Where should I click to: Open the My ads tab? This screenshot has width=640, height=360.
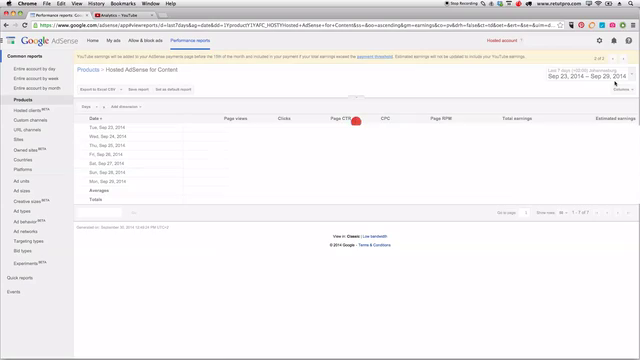pyautogui.click(x=113, y=40)
